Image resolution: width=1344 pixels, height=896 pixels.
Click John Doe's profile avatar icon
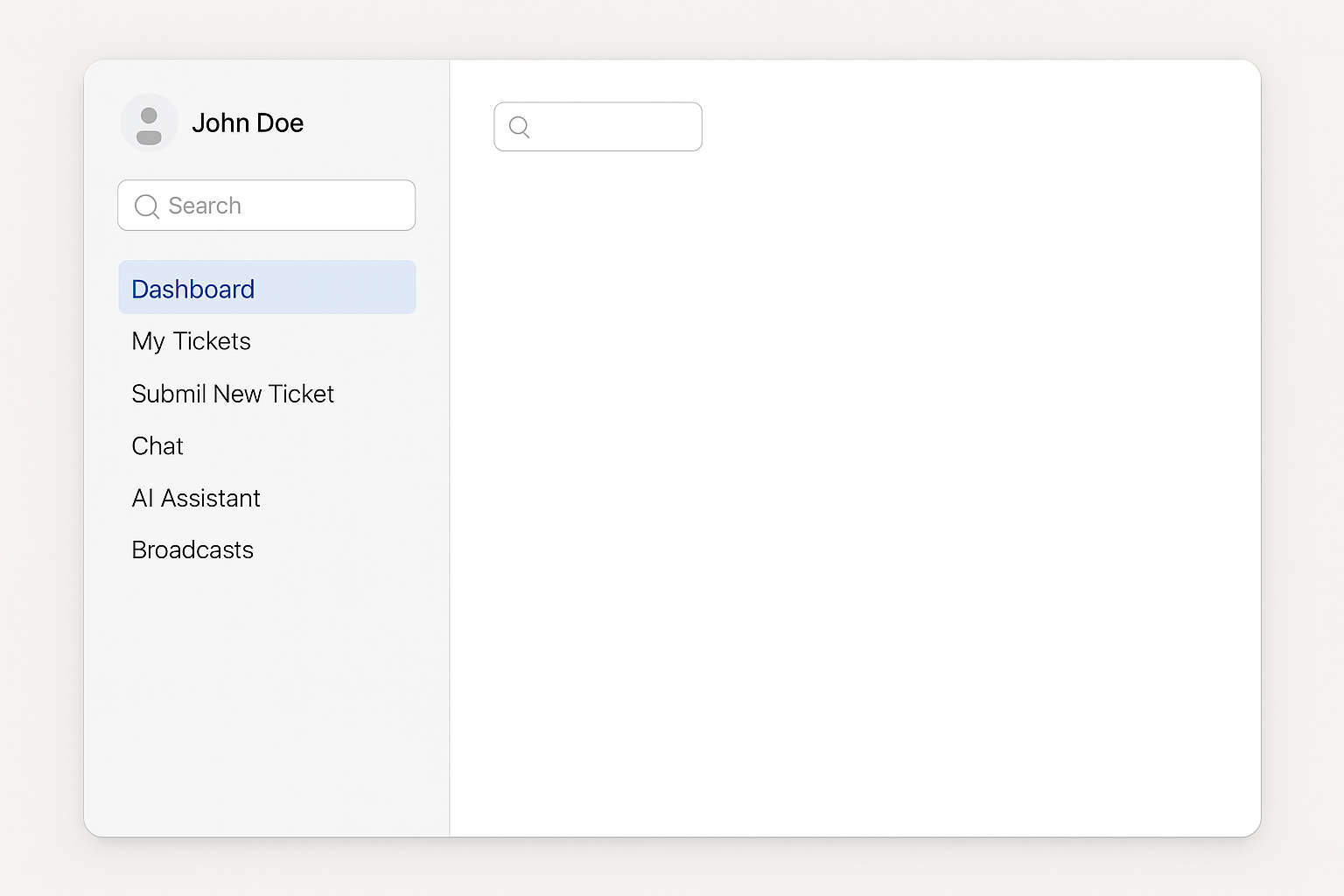(150, 122)
